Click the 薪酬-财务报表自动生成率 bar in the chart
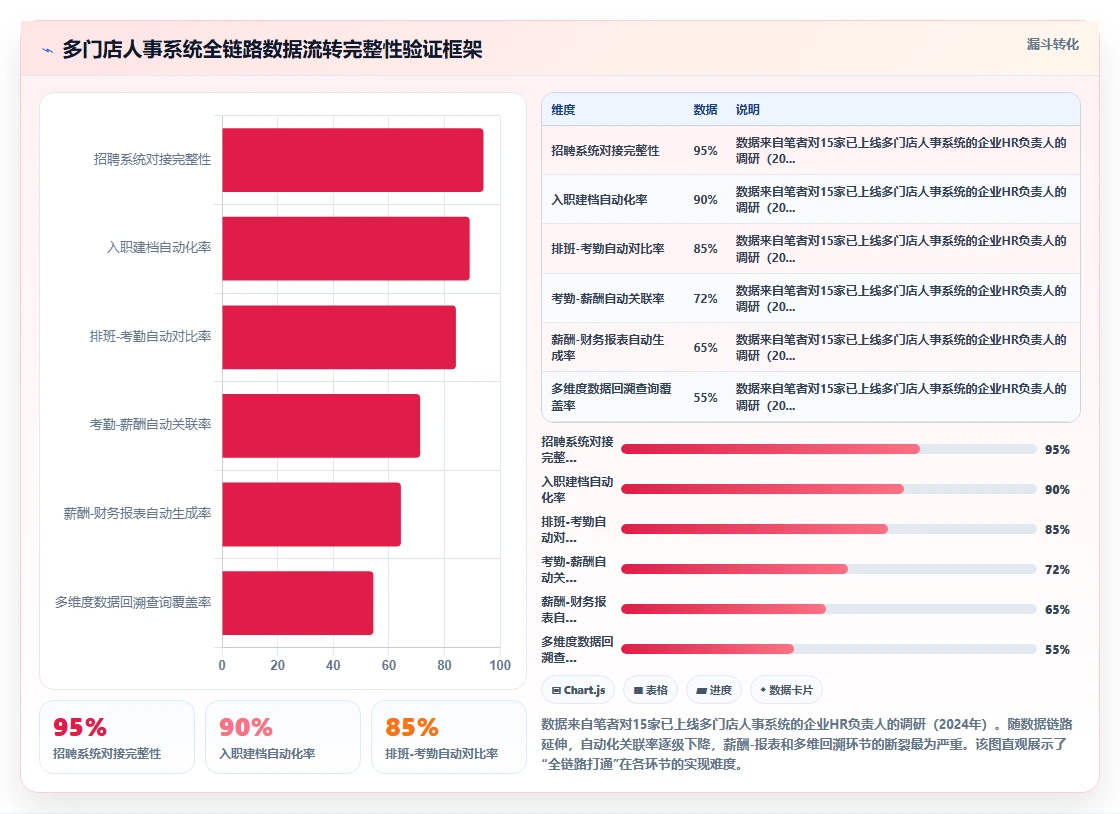 [311, 514]
